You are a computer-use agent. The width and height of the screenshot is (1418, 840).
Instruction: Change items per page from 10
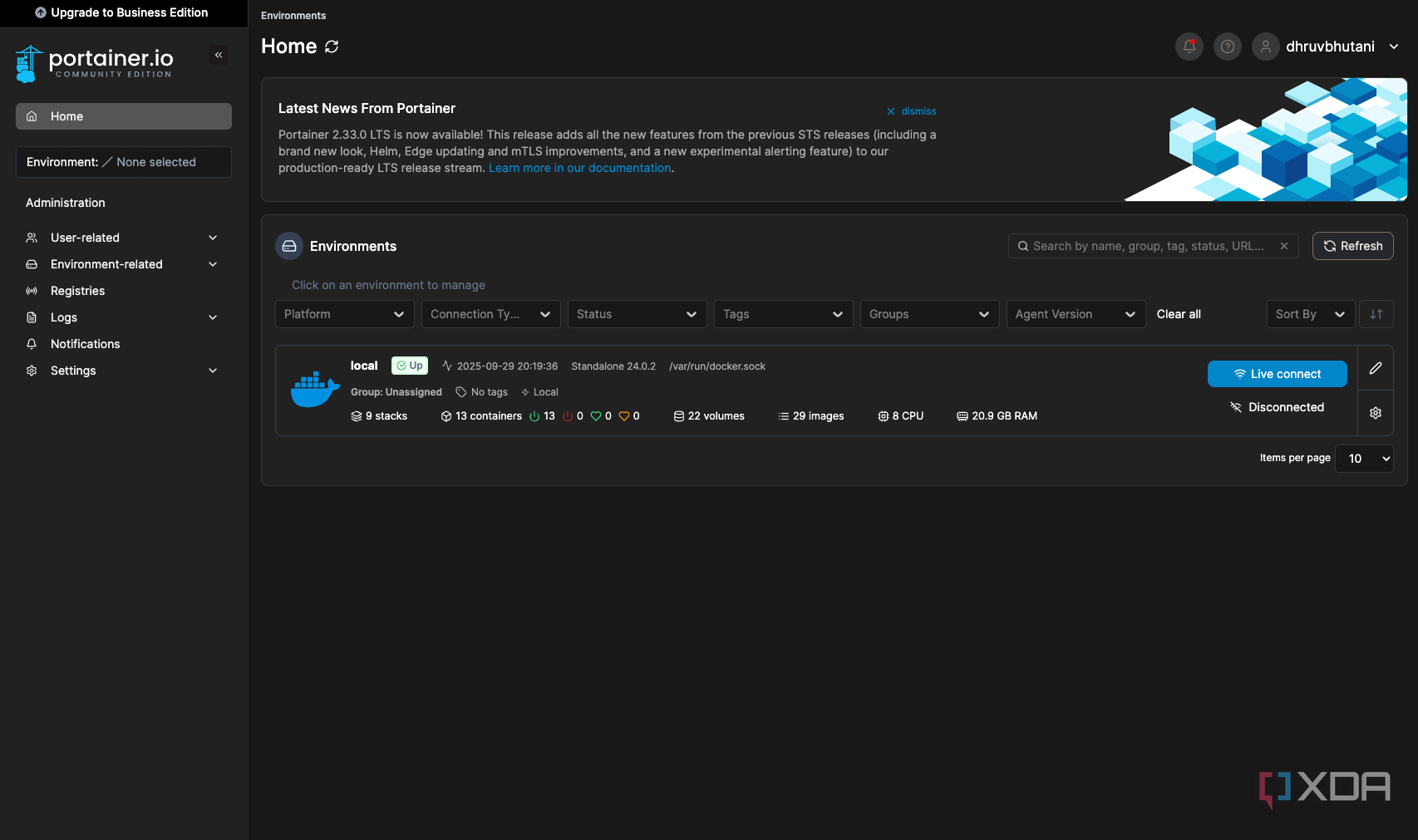(1364, 459)
